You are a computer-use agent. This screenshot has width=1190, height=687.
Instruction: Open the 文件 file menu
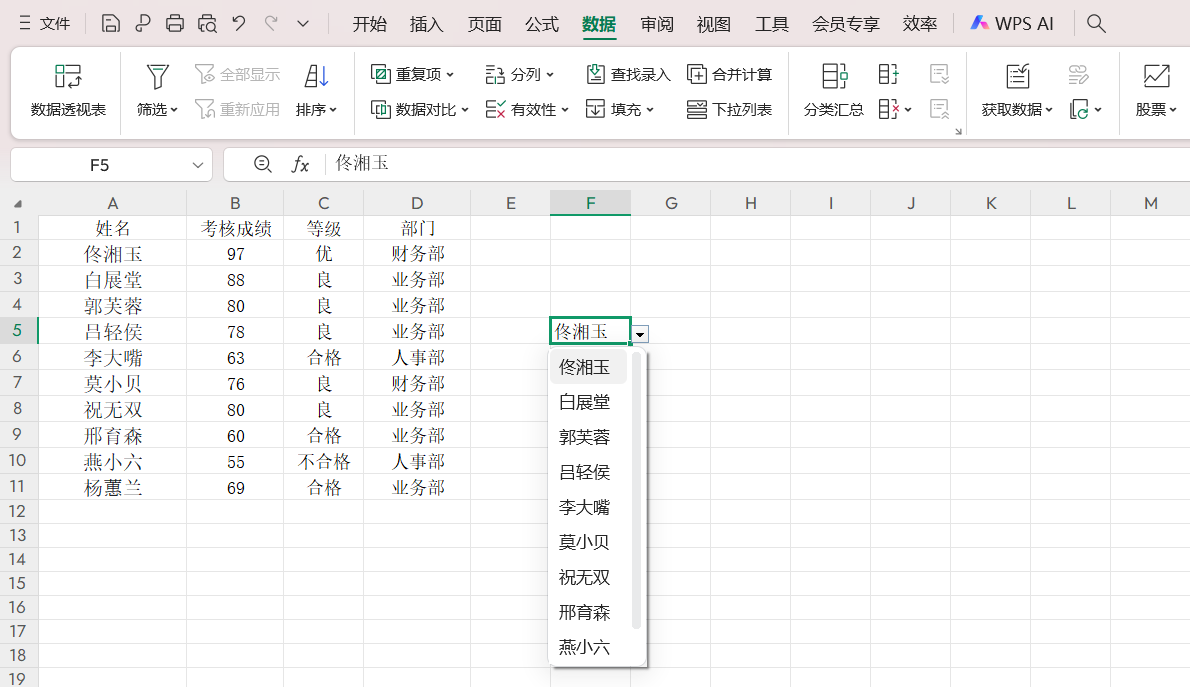[x=45, y=24]
